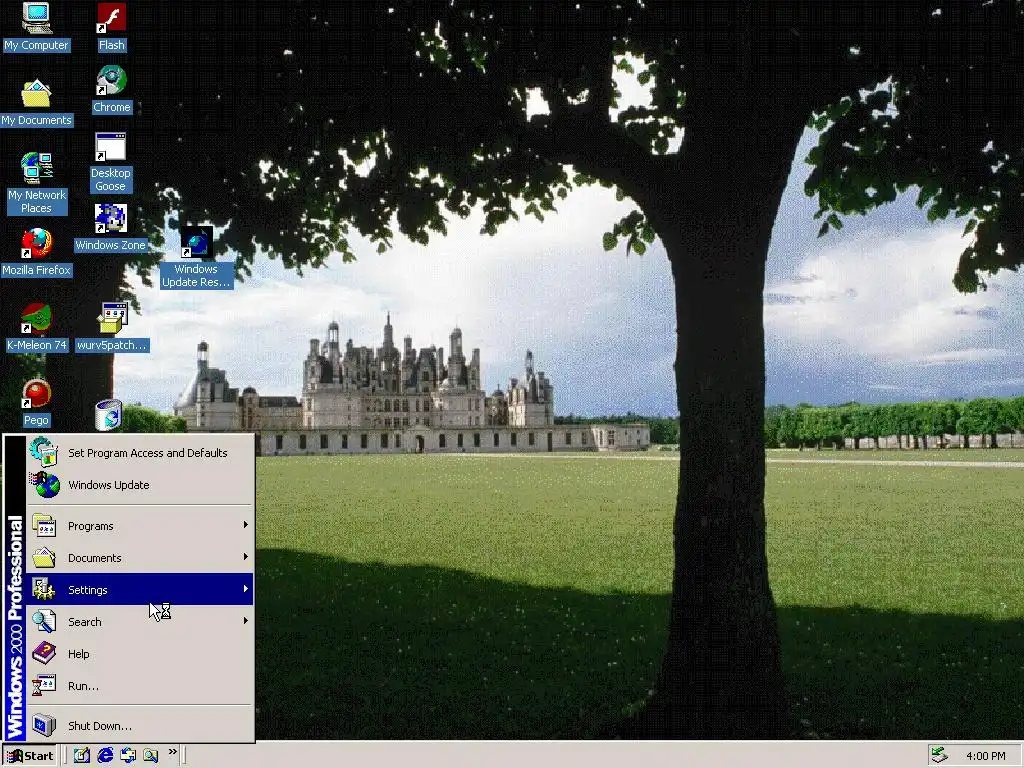The image size is (1024, 768).
Task: Click the Set Program Access icon in Start menu
Action: coord(44,452)
